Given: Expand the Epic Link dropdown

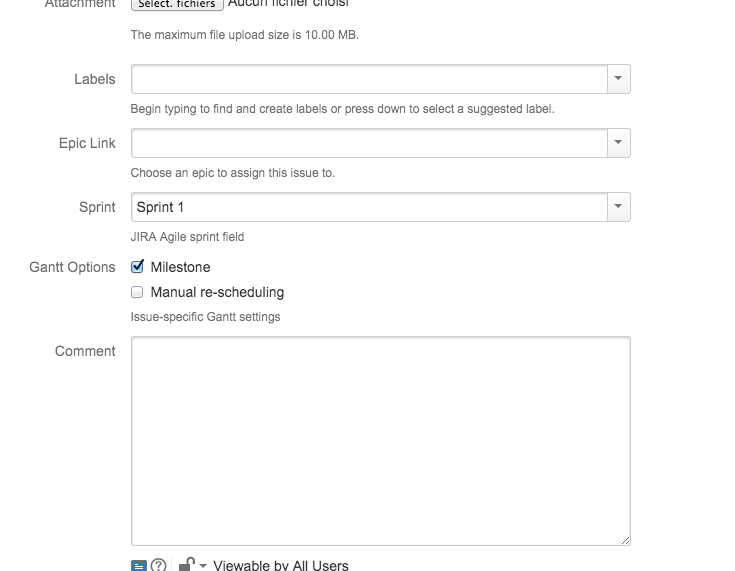Looking at the screenshot, I should [x=619, y=143].
